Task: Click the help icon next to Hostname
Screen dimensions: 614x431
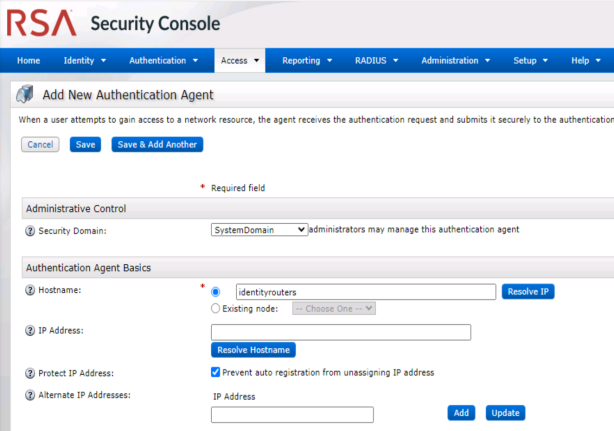Action: (29, 290)
